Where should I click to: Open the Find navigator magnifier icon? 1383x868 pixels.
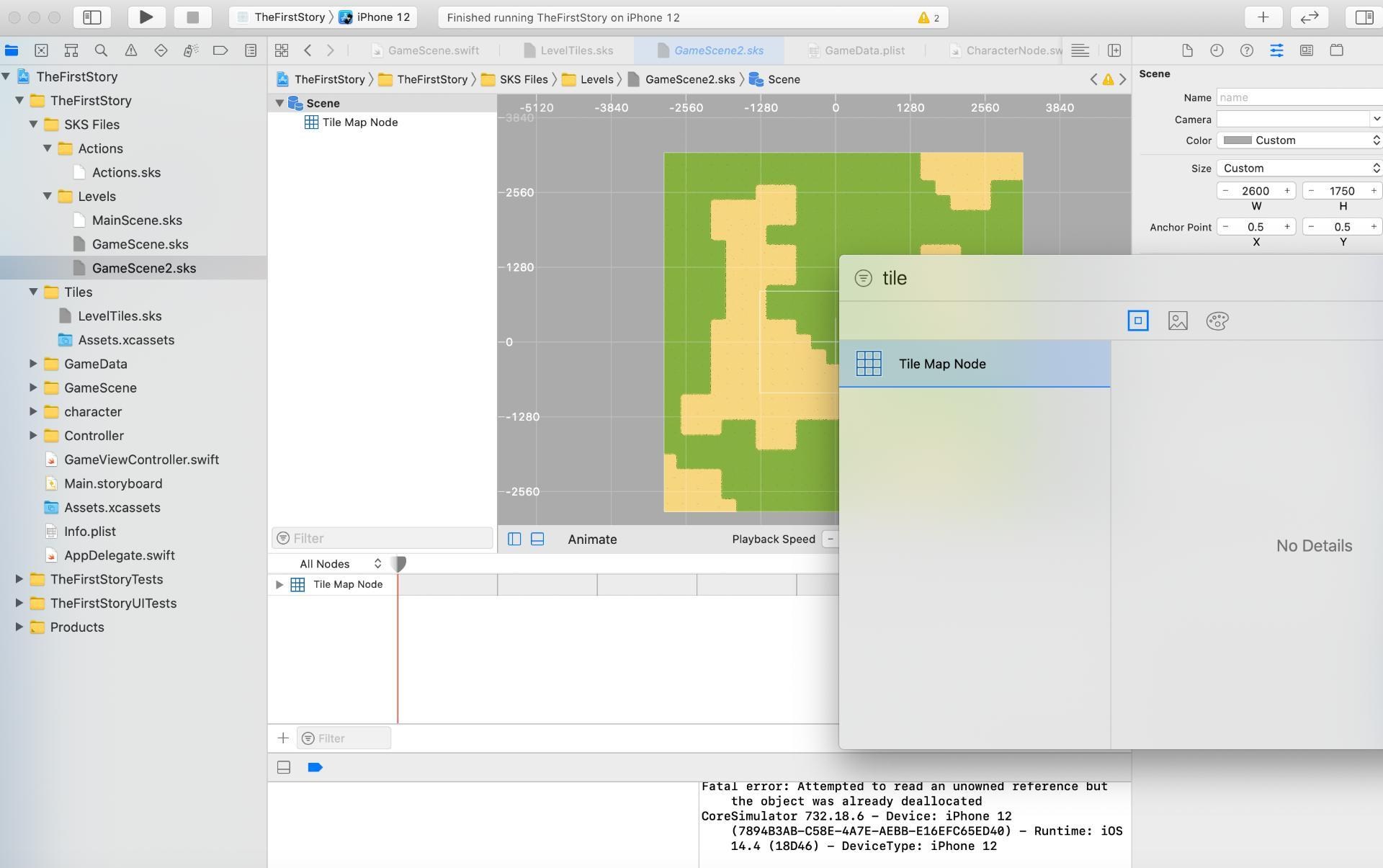pos(101,50)
